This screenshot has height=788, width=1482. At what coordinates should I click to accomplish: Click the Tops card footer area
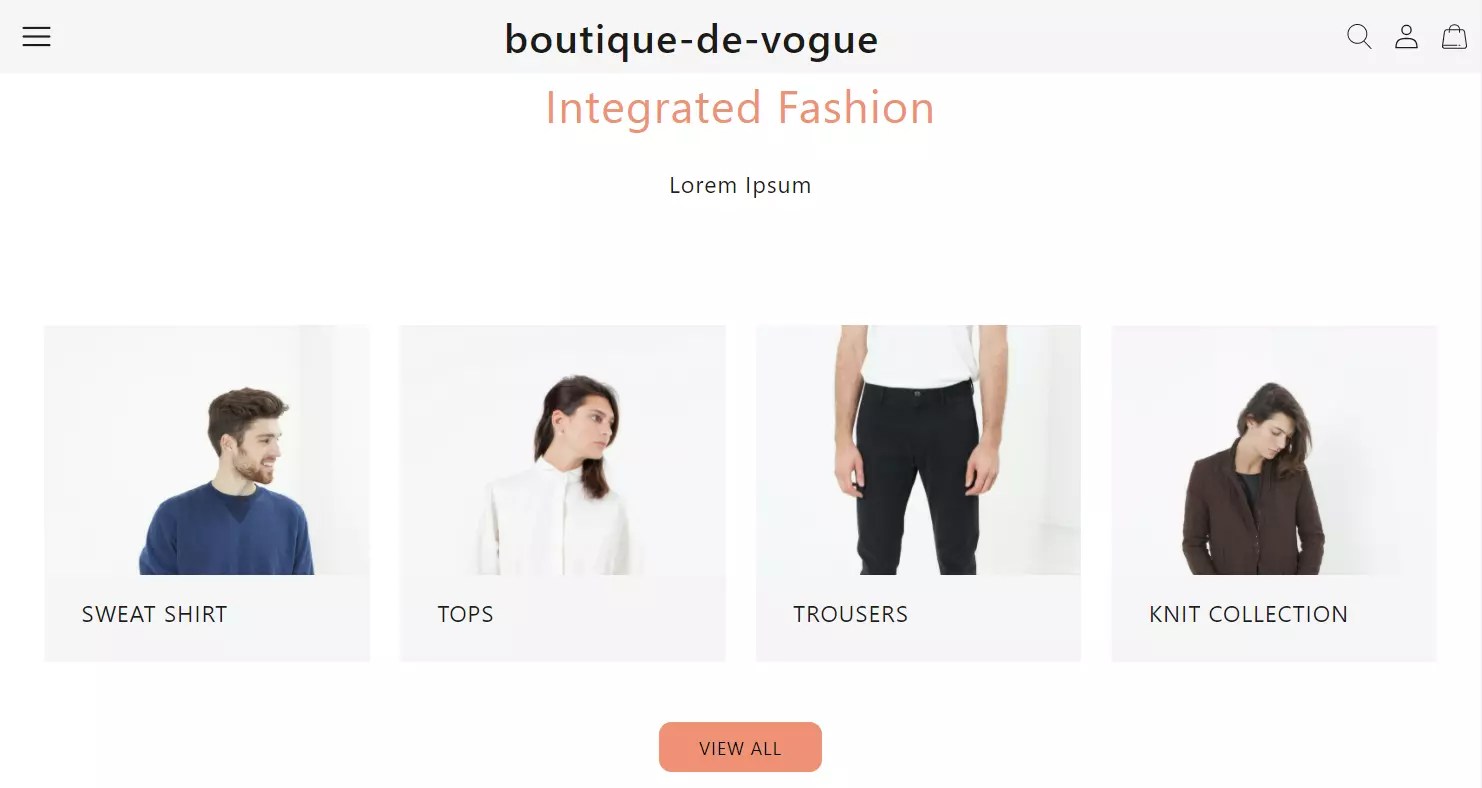click(x=563, y=618)
